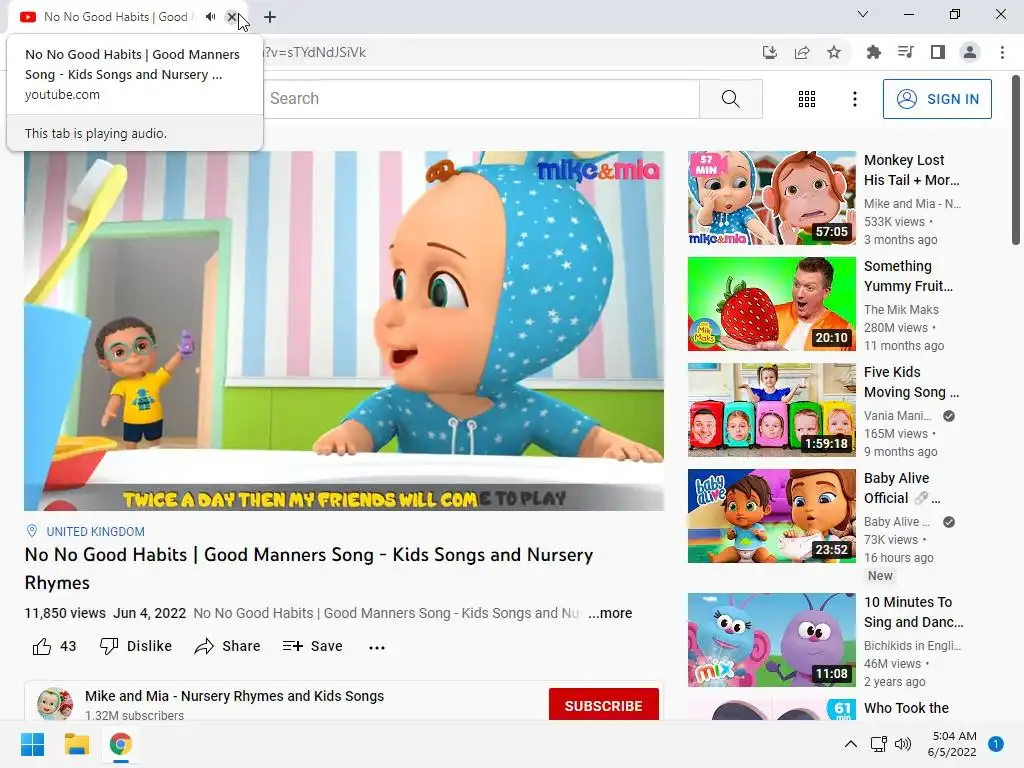Open the Baby Alive Official thumbnail
Image resolution: width=1024 pixels, height=768 pixels.
[771, 516]
